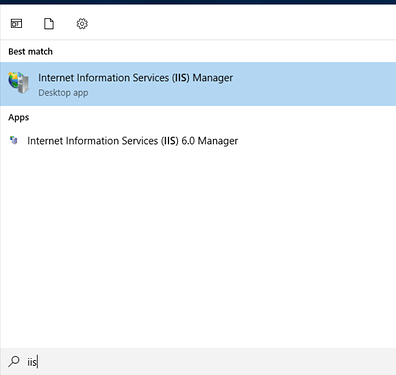
Task: Select the Documents filter icon
Action: click(x=49, y=24)
